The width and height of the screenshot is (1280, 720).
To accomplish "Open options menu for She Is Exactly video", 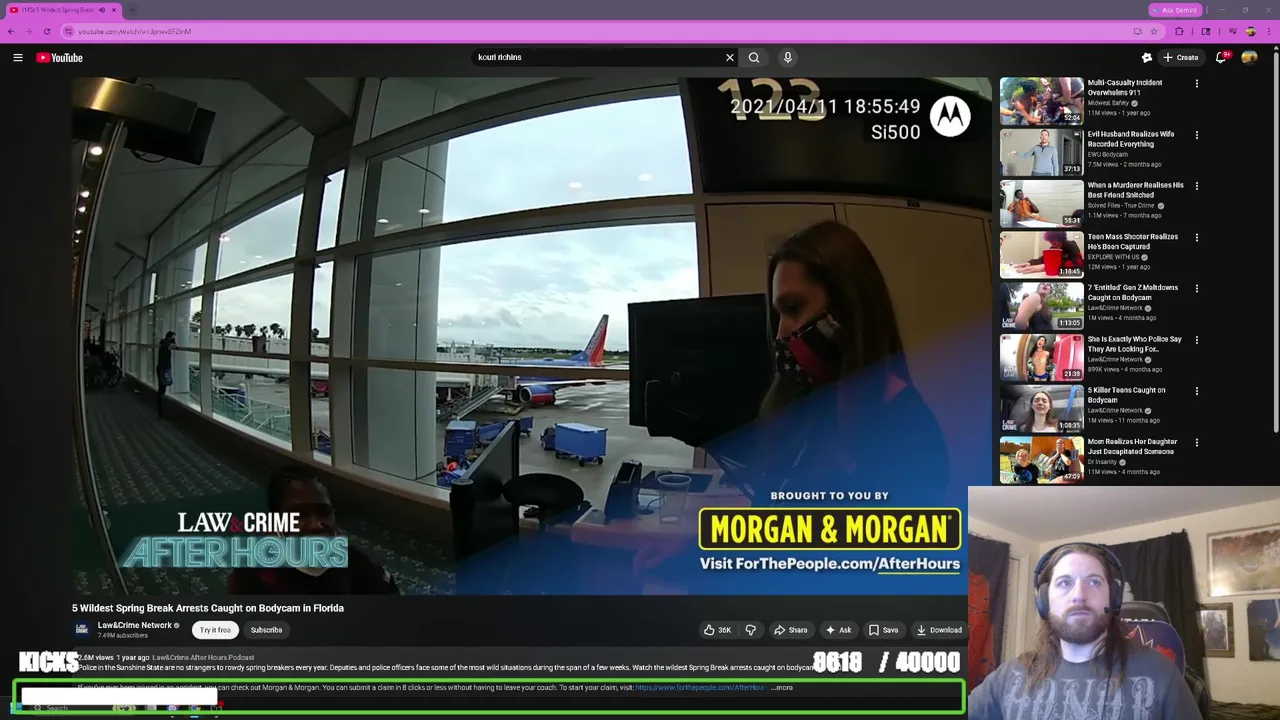I will click(x=1196, y=340).
